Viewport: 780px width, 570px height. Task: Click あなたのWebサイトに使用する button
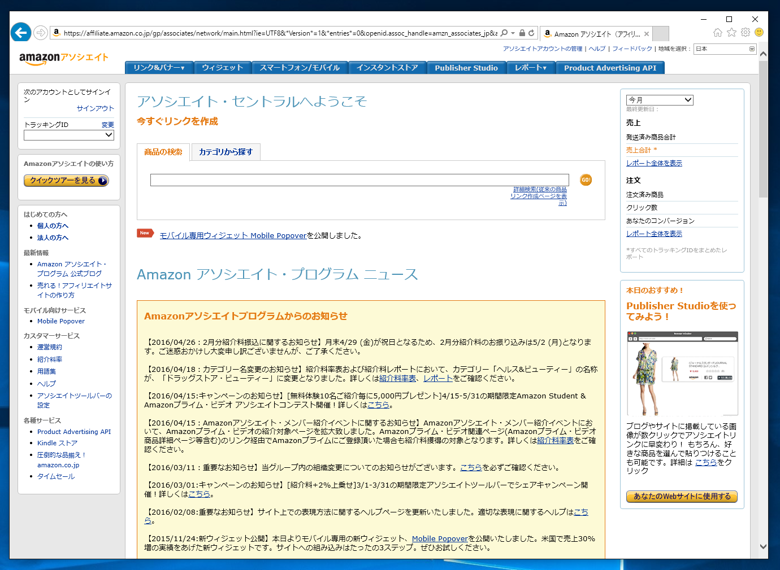point(682,496)
